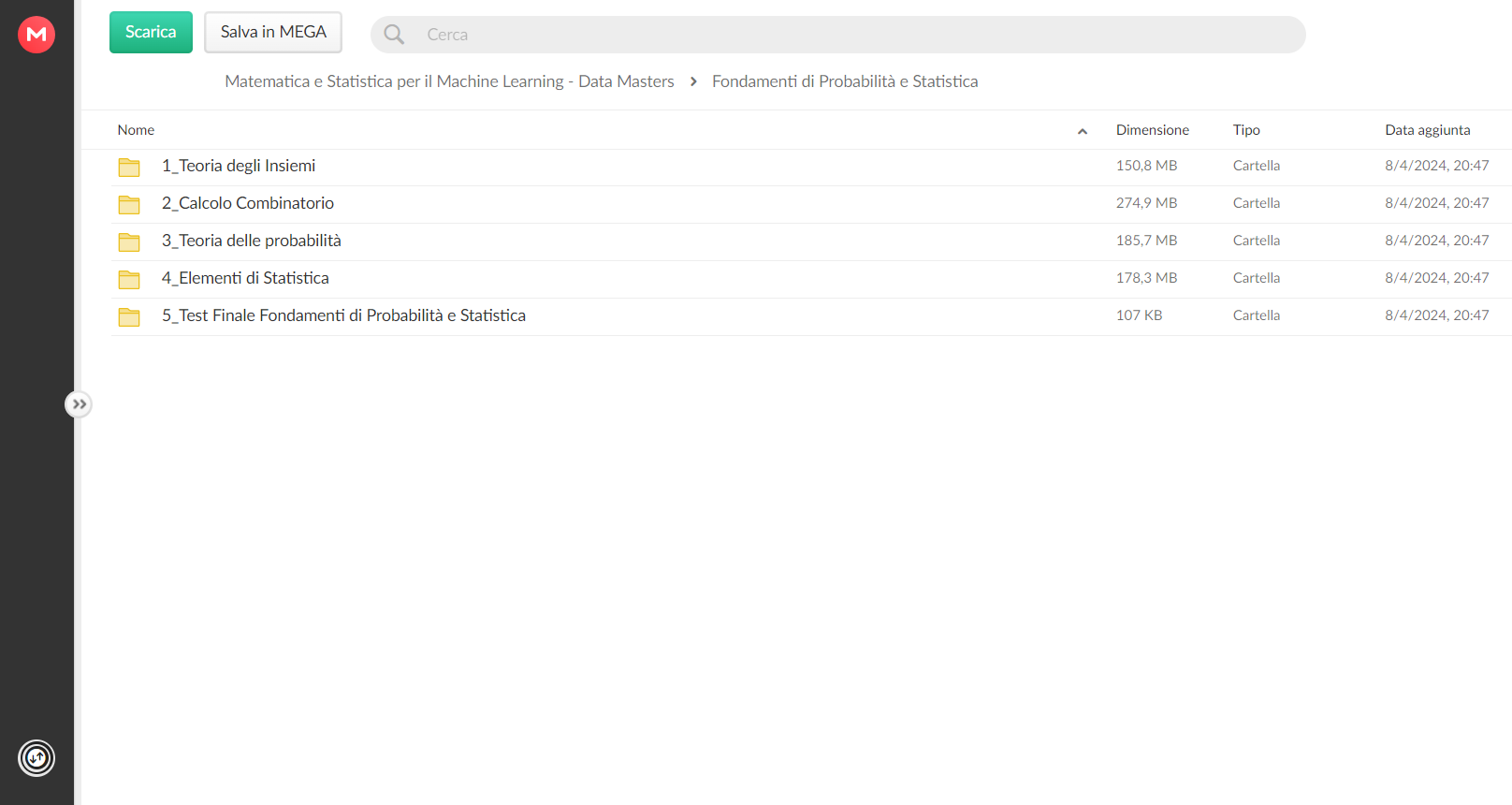This screenshot has height=805, width=1512.
Task: Sort by Nome column header
Action: tap(136, 130)
